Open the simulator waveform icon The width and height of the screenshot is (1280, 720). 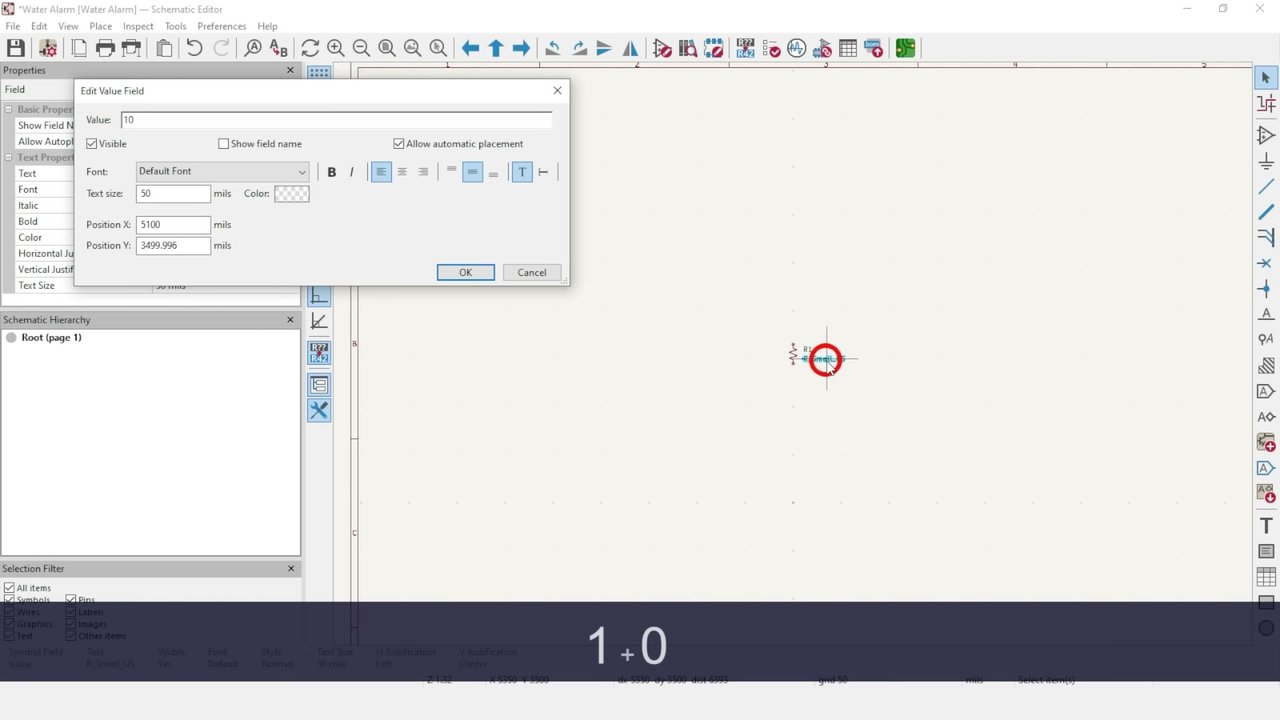coord(796,48)
